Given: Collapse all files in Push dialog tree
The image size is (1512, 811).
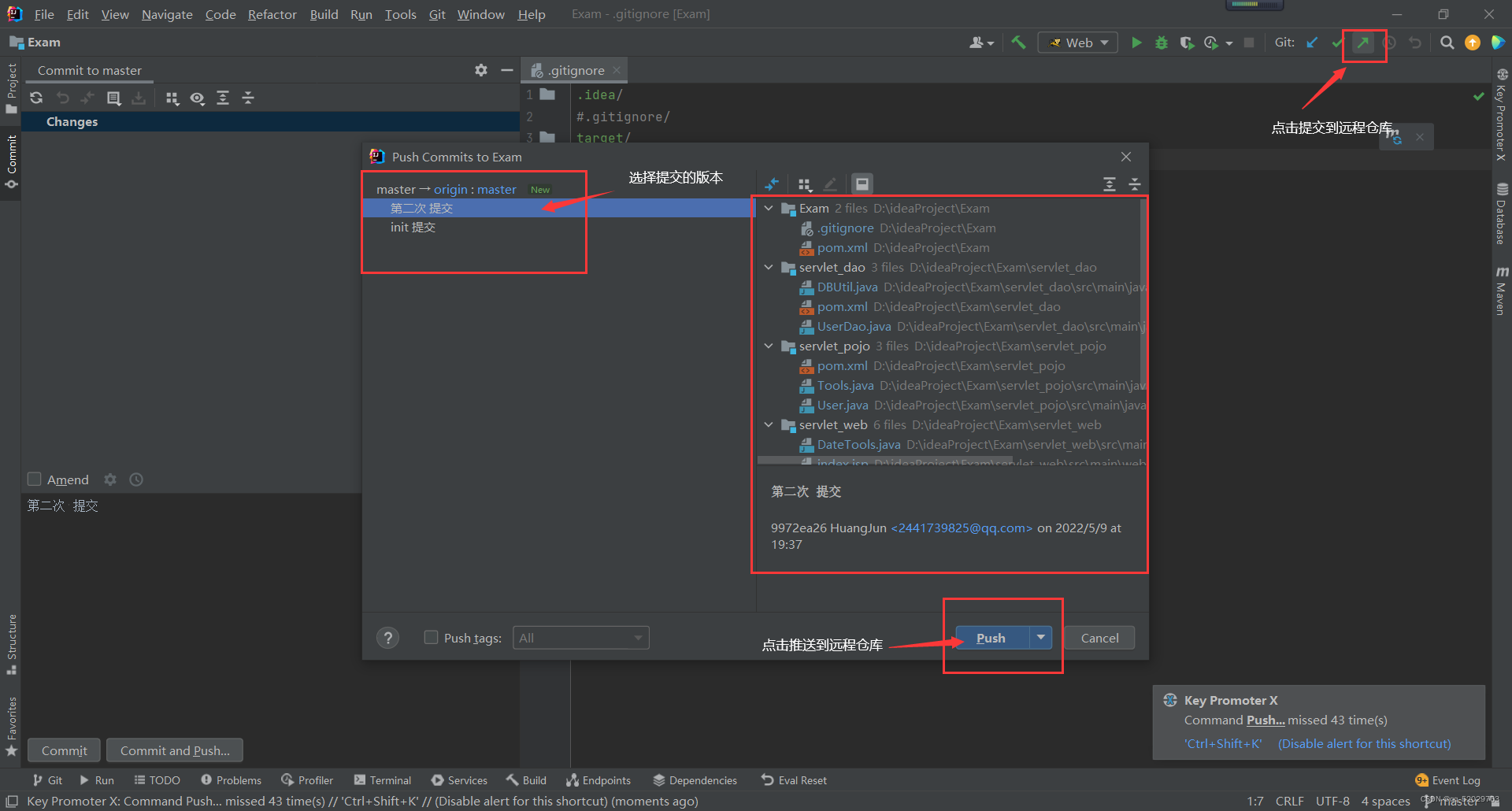Looking at the screenshot, I should (1135, 184).
